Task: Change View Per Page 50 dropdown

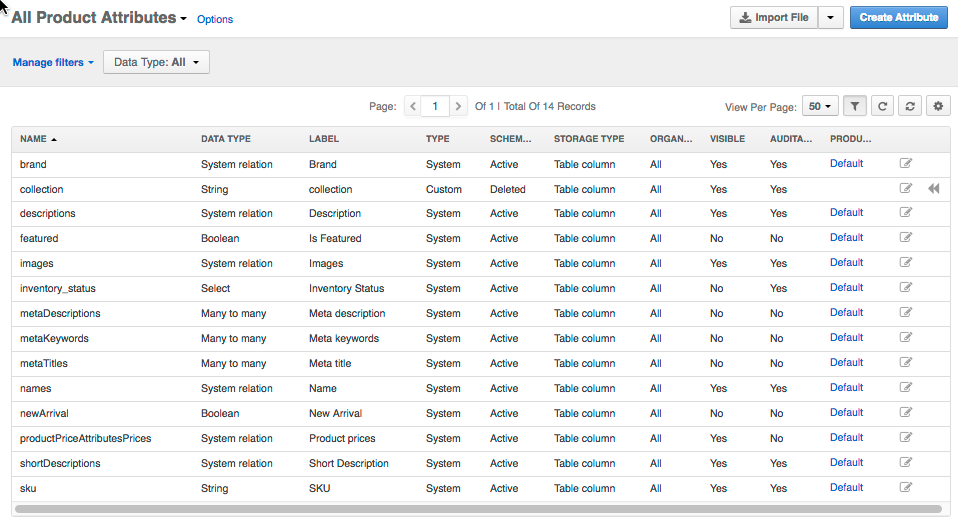Action: [820, 106]
